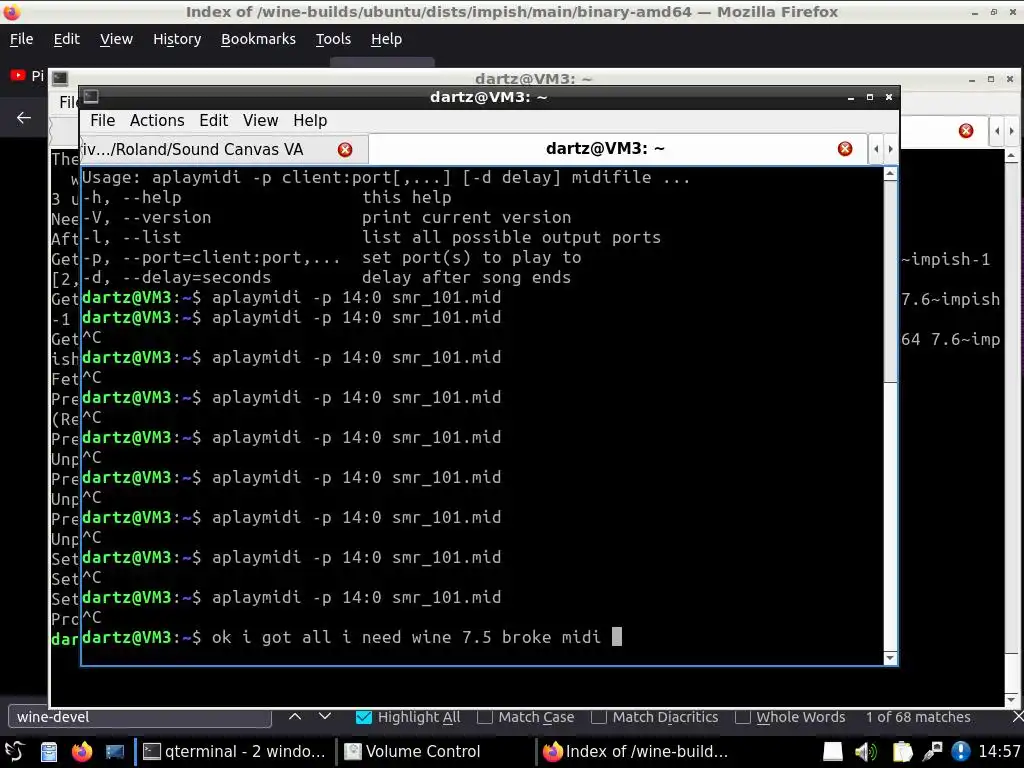The image size is (1024, 768).
Task: Click the wine-devel find search field
Action: point(140,716)
